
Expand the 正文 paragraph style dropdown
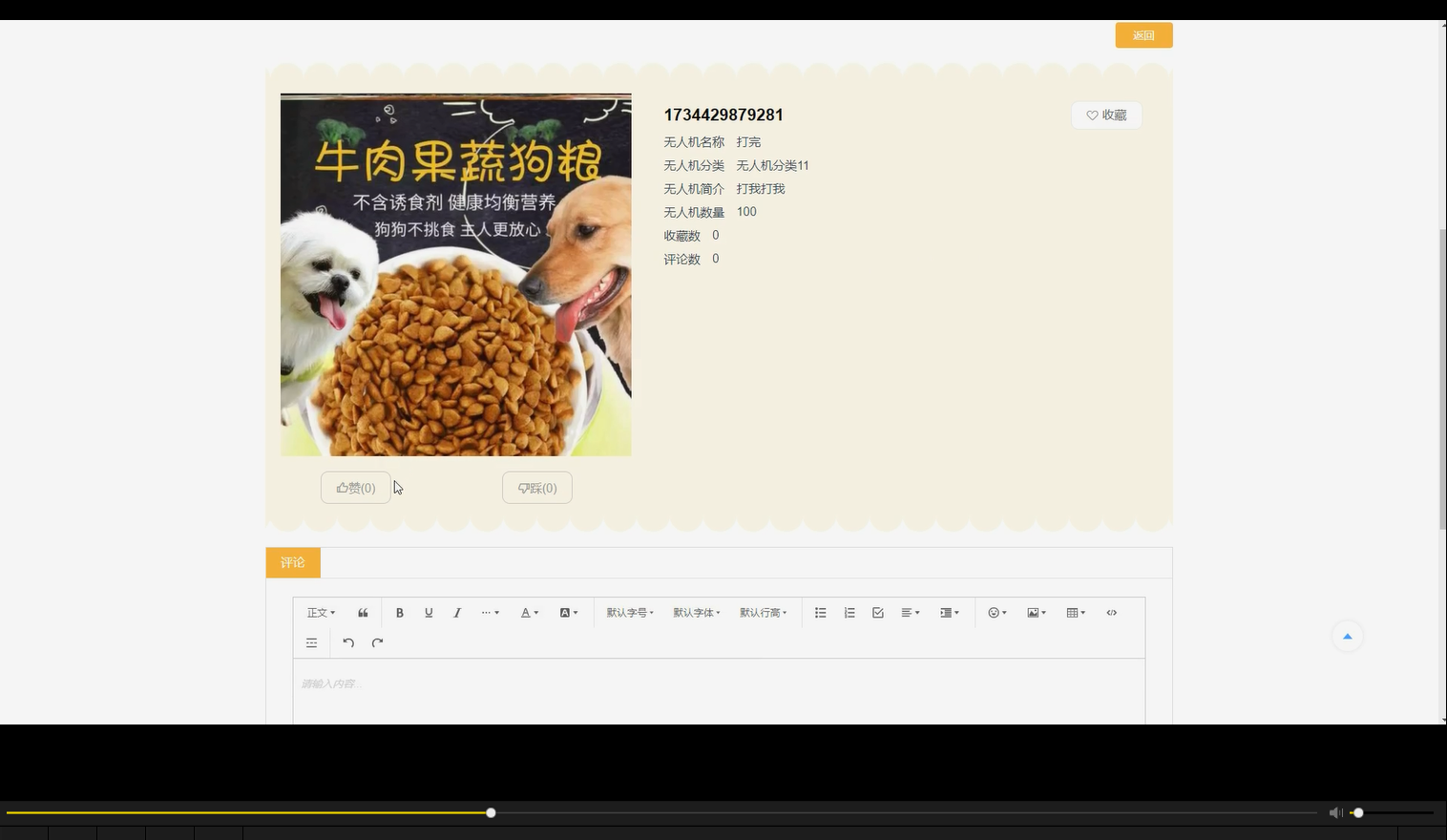point(320,612)
